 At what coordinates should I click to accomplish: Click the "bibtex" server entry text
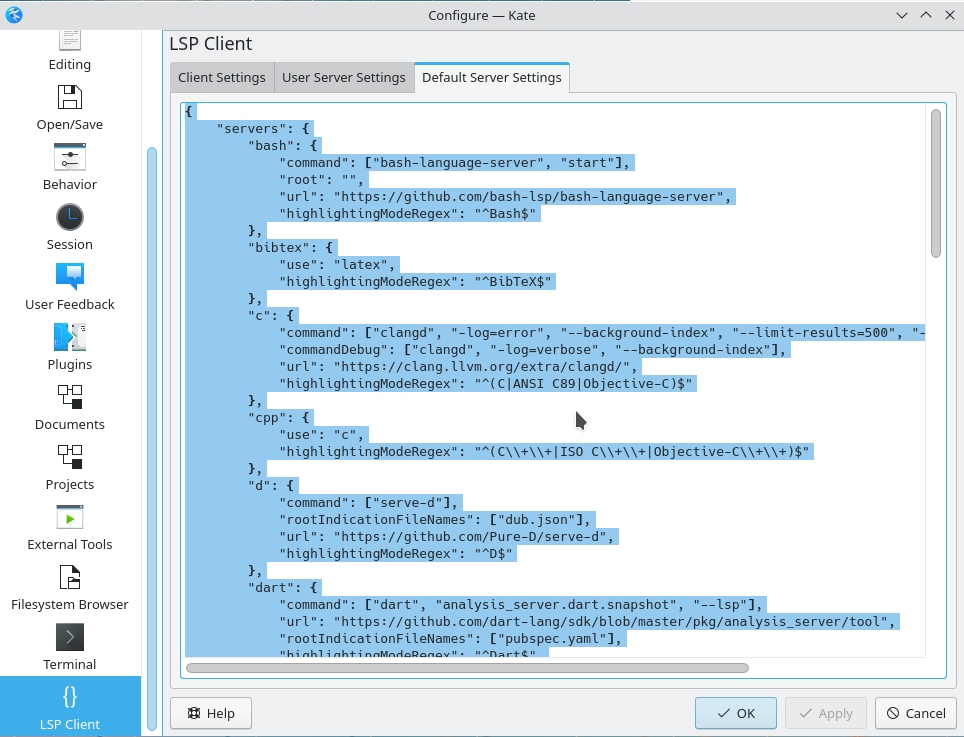point(275,248)
